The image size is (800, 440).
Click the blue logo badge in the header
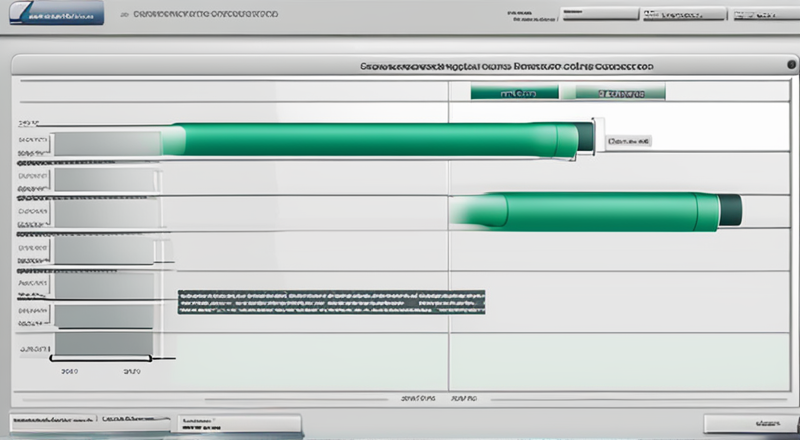click(57, 14)
